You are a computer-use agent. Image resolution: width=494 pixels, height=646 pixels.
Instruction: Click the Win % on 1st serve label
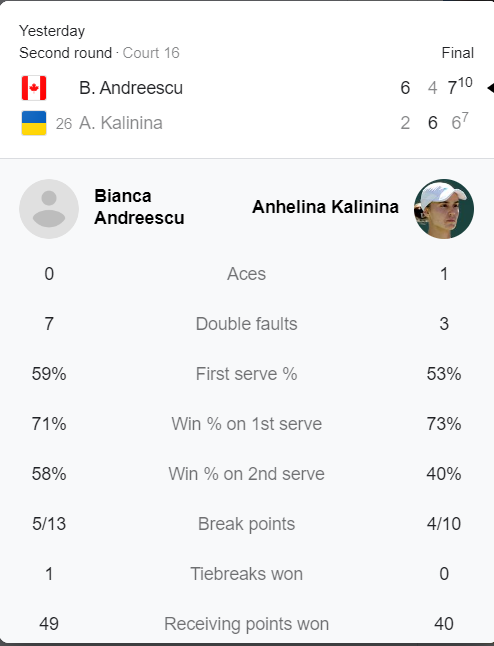coord(246,424)
